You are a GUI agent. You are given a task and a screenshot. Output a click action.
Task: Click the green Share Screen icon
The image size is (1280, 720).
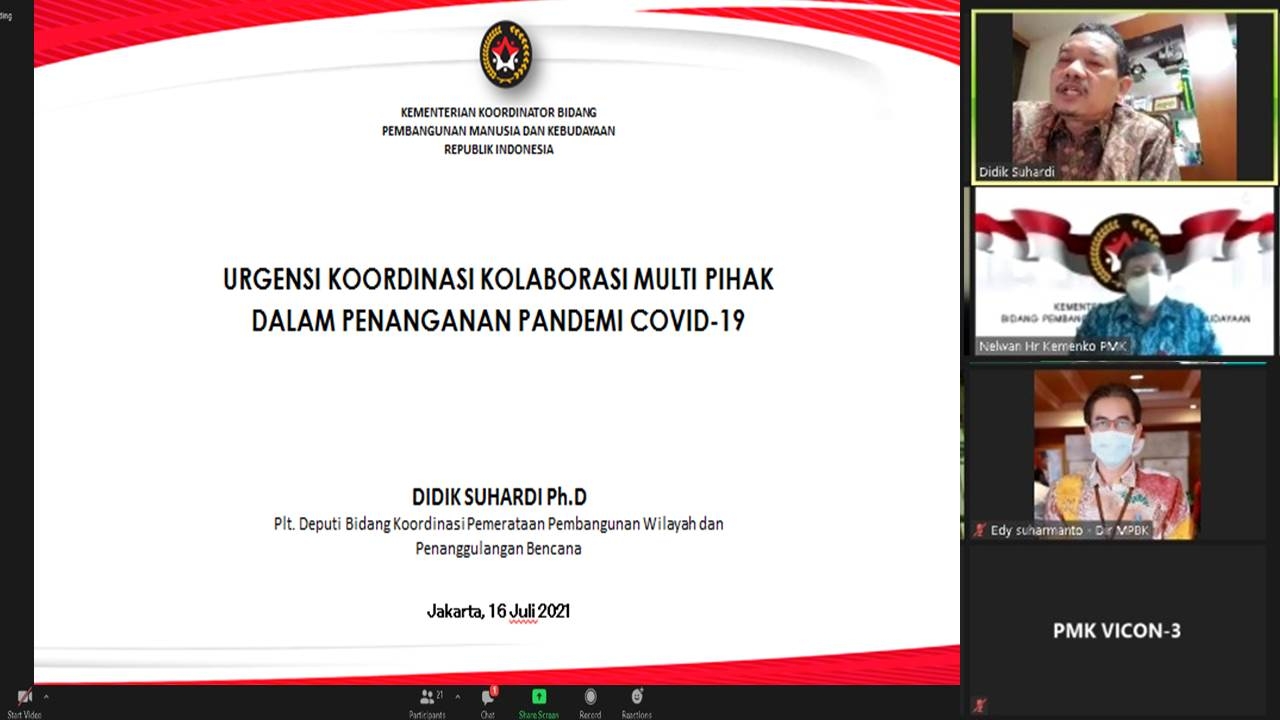[539, 697]
